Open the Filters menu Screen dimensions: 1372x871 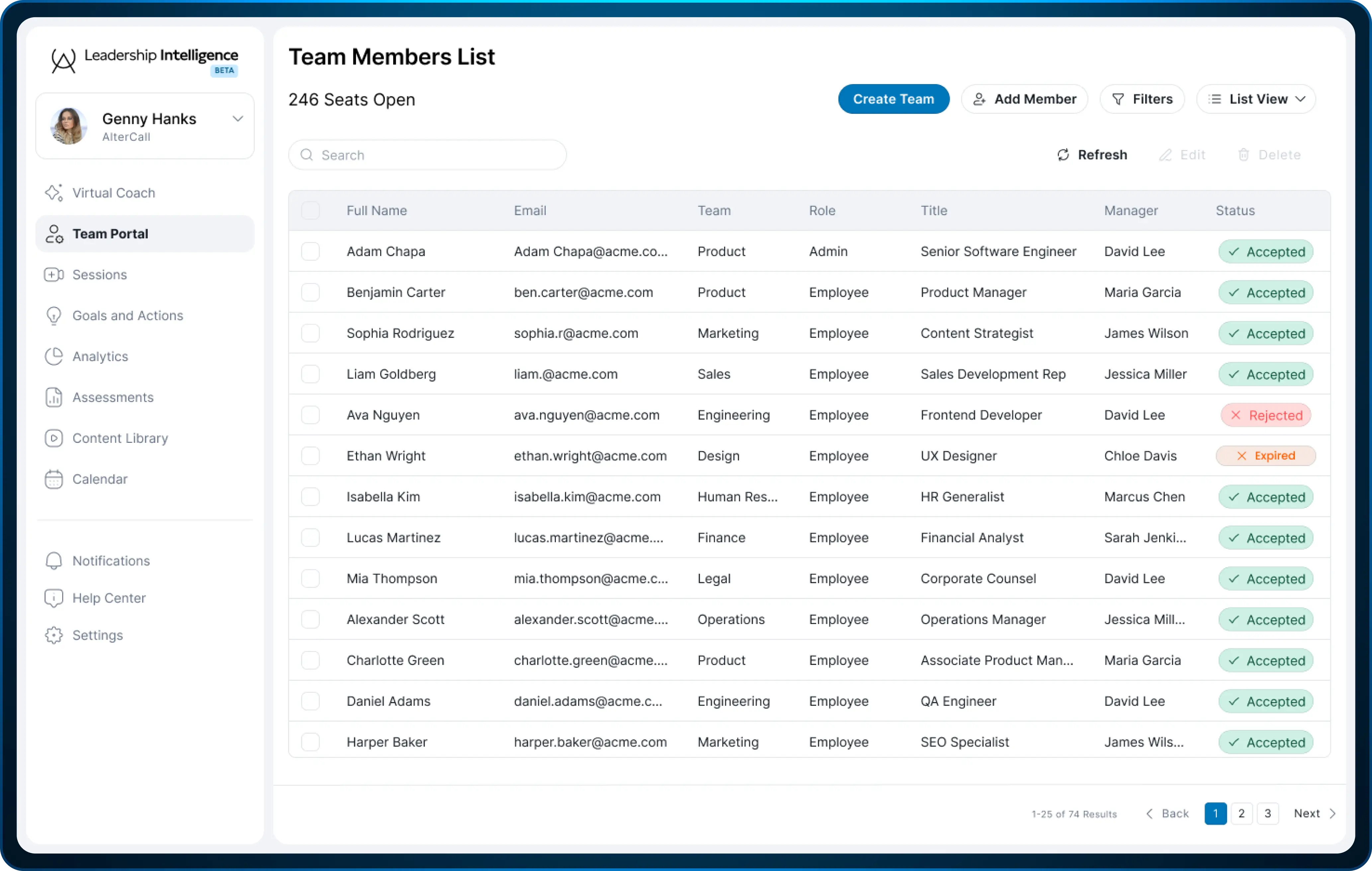(1142, 99)
